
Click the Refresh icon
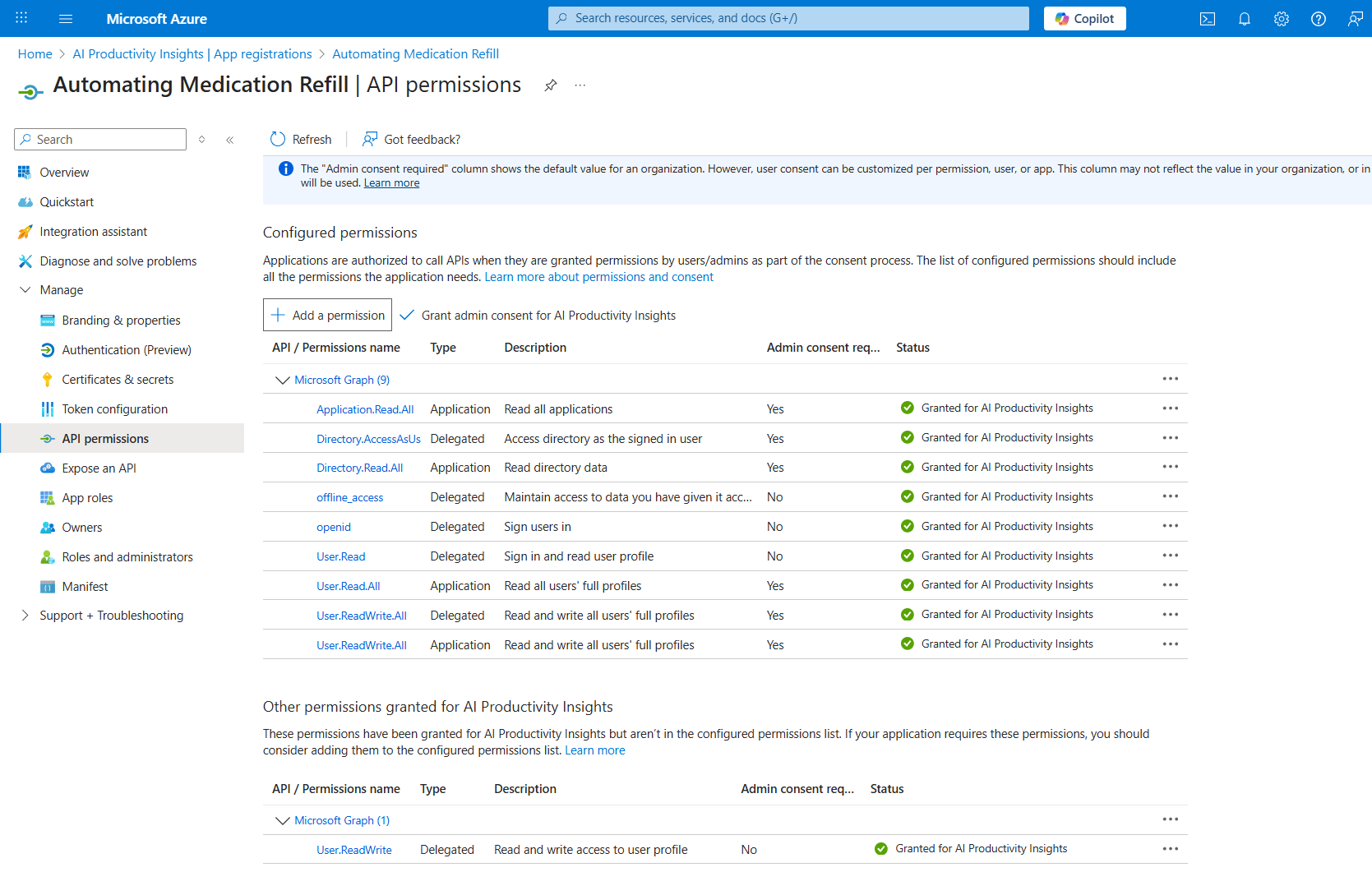point(278,140)
